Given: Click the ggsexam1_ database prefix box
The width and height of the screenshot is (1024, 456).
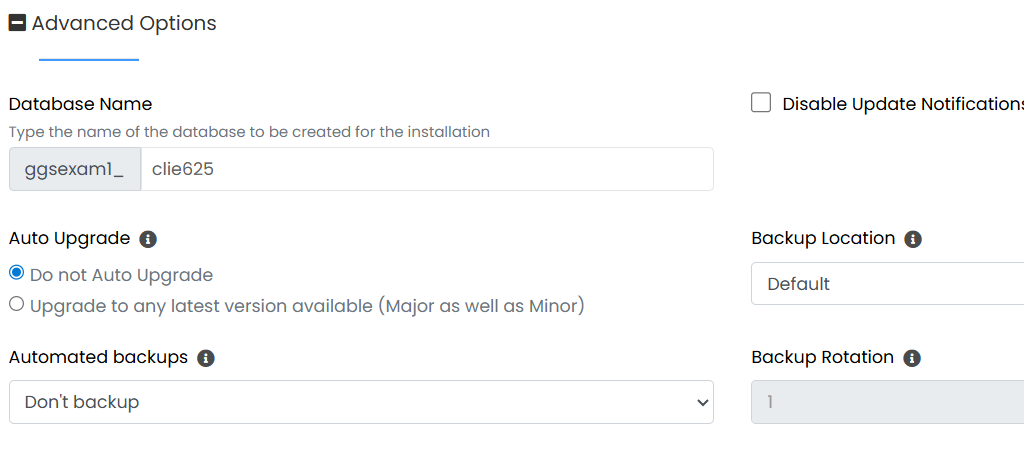Looking at the screenshot, I should click(75, 170).
